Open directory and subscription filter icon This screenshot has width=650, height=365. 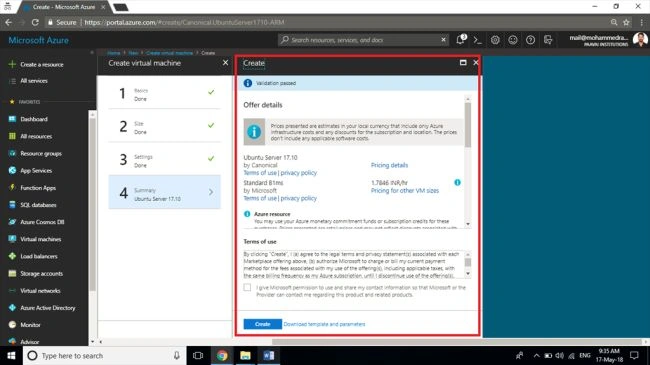tap(548, 40)
